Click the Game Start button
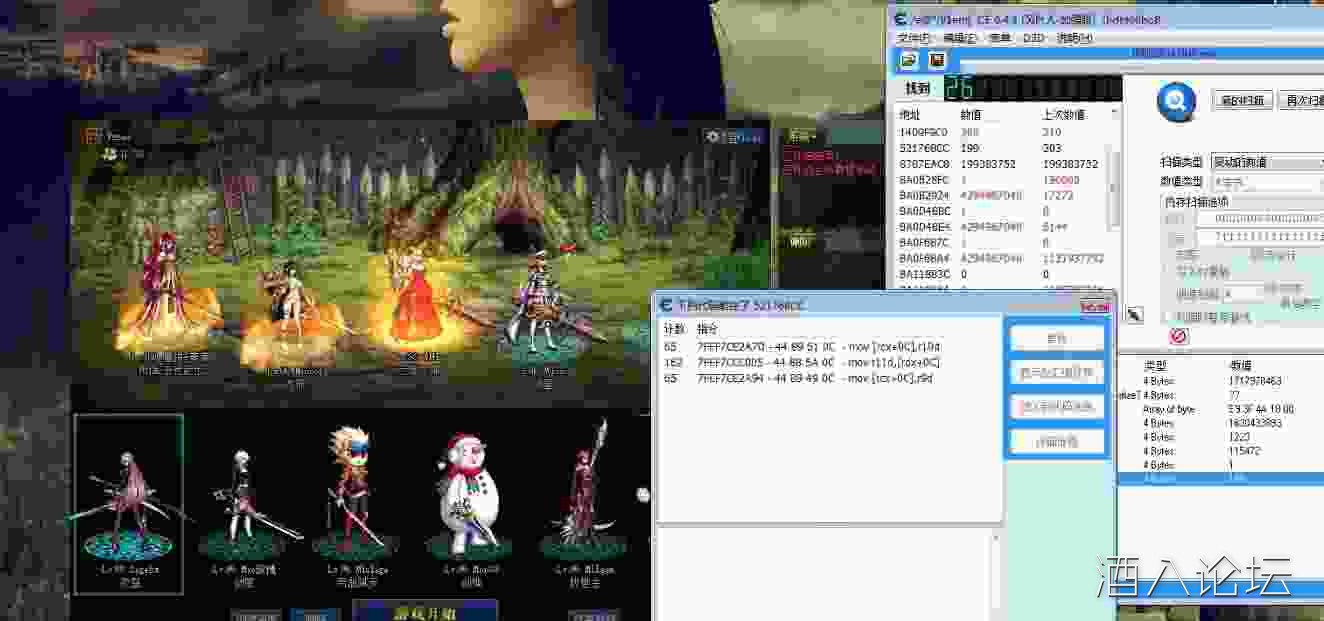This screenshot has width=1324, height=621. click(424, 610)
